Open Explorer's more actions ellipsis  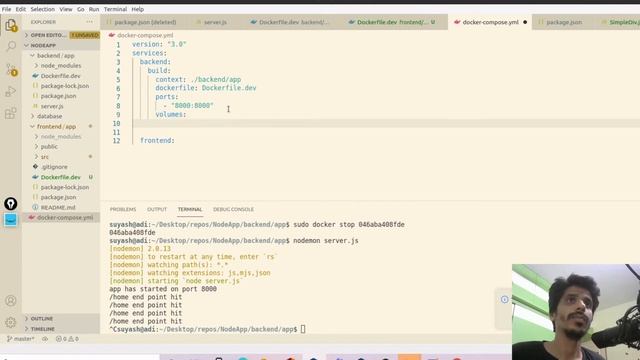[x=89, y=22]
